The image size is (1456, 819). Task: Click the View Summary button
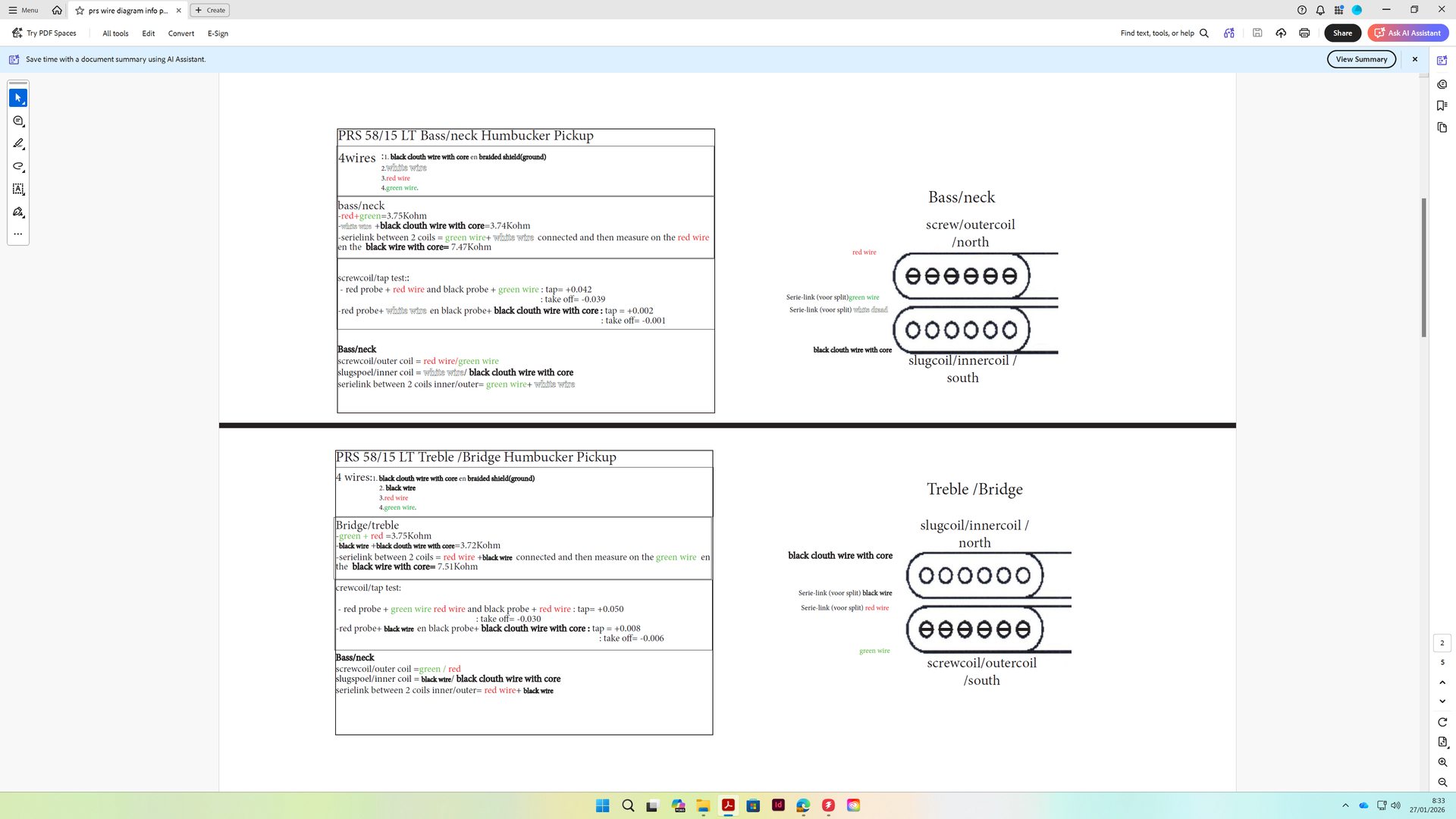[x=1361, y=59]
